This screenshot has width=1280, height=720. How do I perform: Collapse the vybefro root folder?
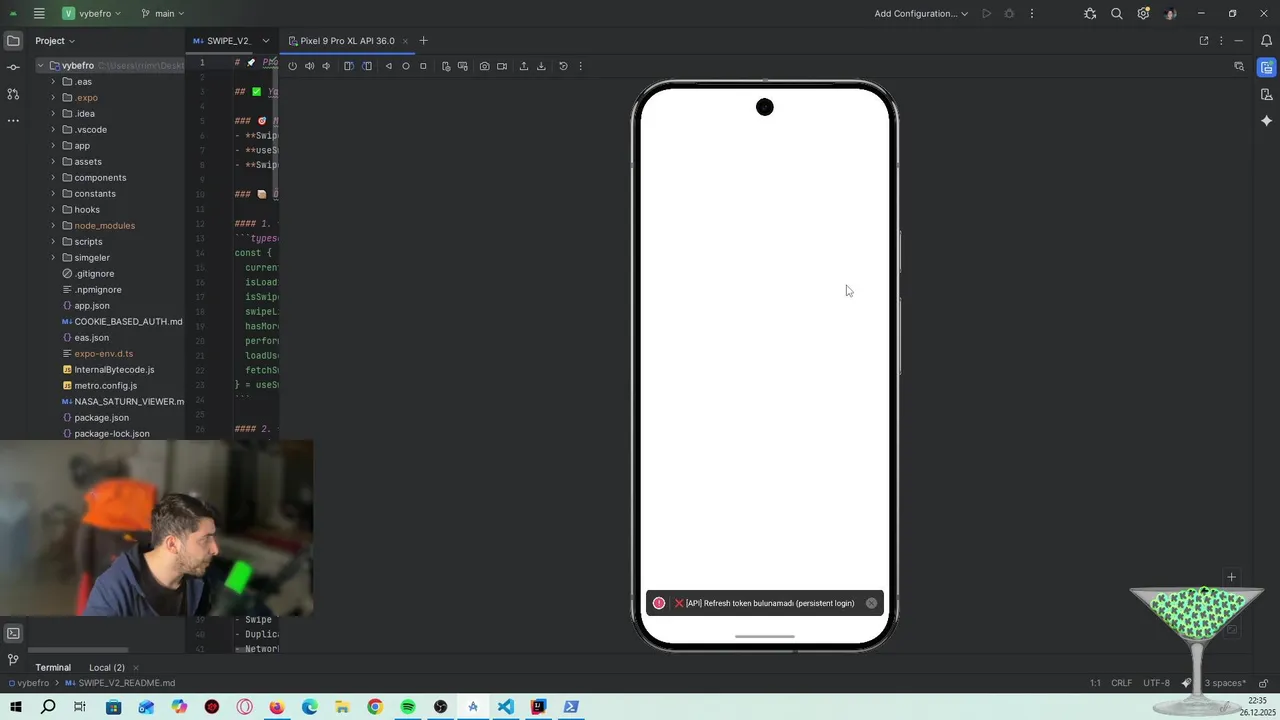pos(40,66)
